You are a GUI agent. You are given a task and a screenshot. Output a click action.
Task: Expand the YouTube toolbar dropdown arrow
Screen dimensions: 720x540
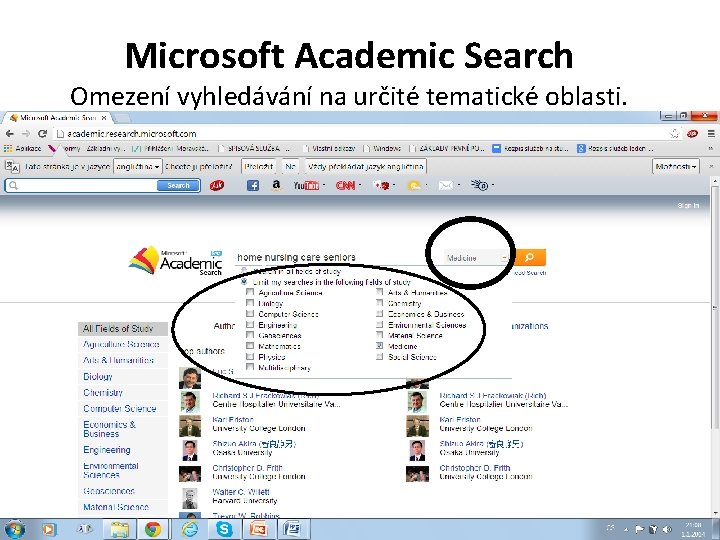324,185
